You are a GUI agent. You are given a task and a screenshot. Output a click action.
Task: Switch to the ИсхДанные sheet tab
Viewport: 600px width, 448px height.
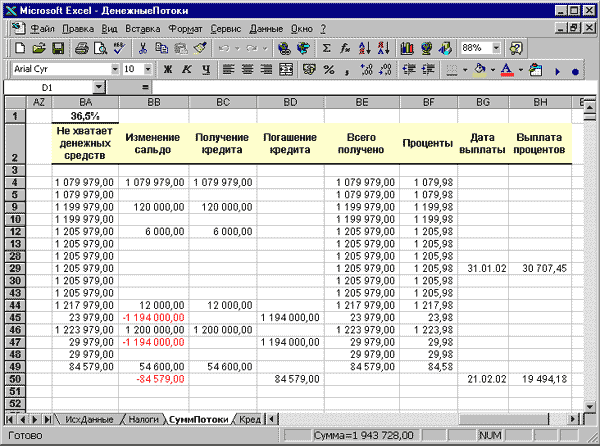(x=89, y=420)
